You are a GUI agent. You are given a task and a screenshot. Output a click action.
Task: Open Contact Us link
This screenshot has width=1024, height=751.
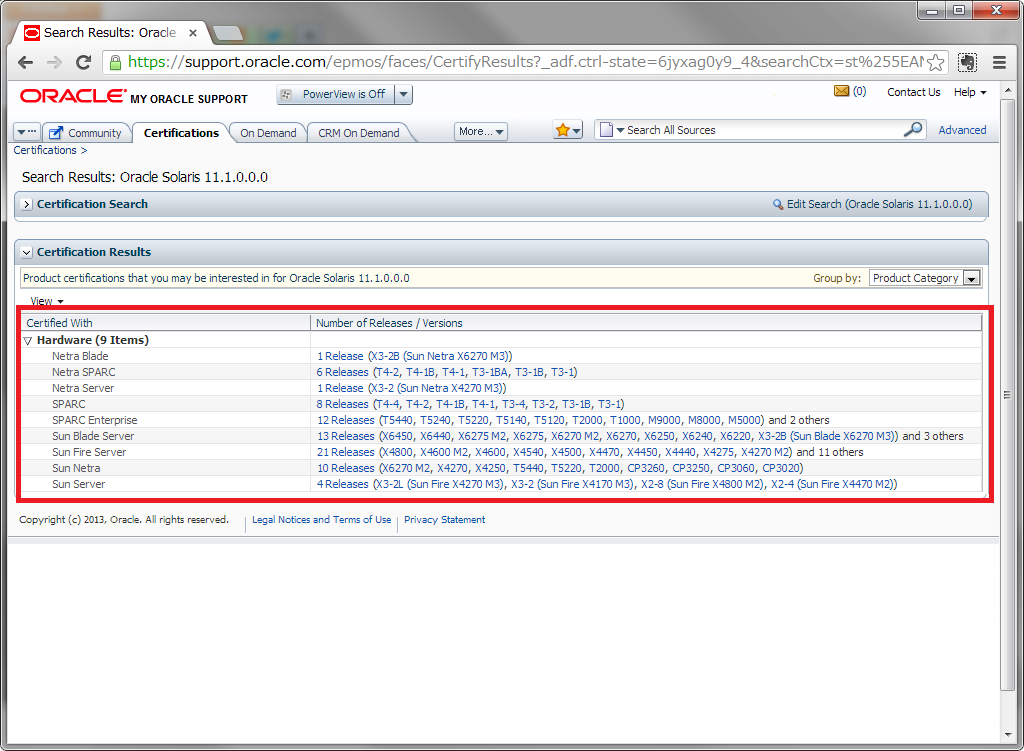pos(913,92)
